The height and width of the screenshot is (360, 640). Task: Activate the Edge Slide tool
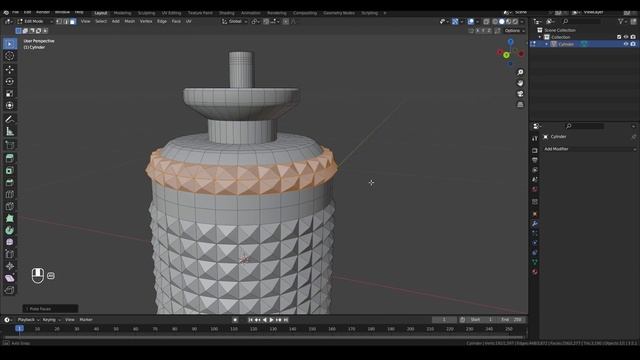[x=10, y=254]
